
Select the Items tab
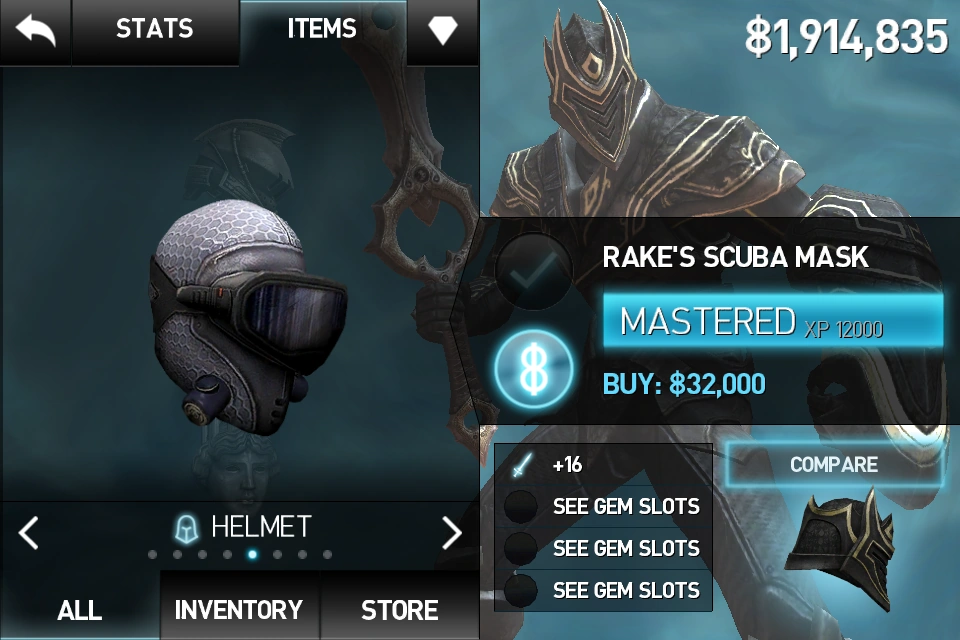(x=322, y=29)
